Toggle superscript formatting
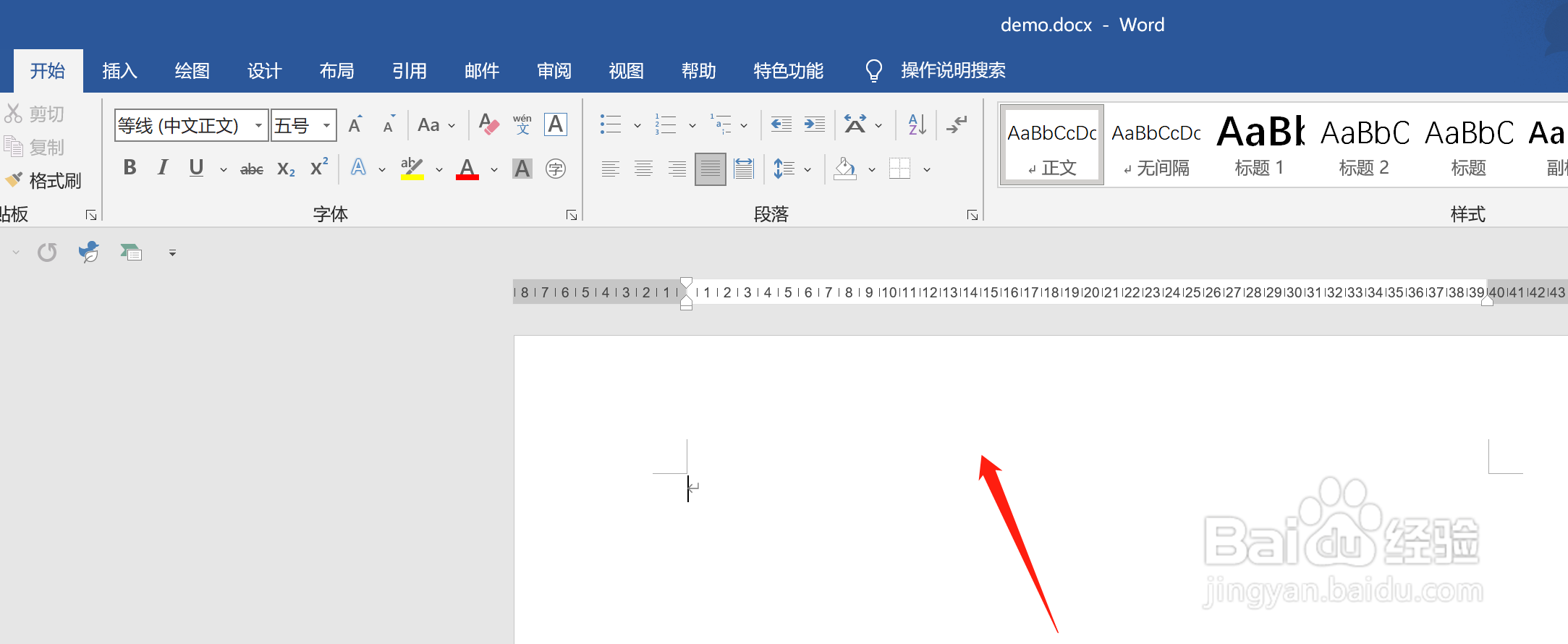The width and height of the screenshot is (1568, 644). click(319, 168)
